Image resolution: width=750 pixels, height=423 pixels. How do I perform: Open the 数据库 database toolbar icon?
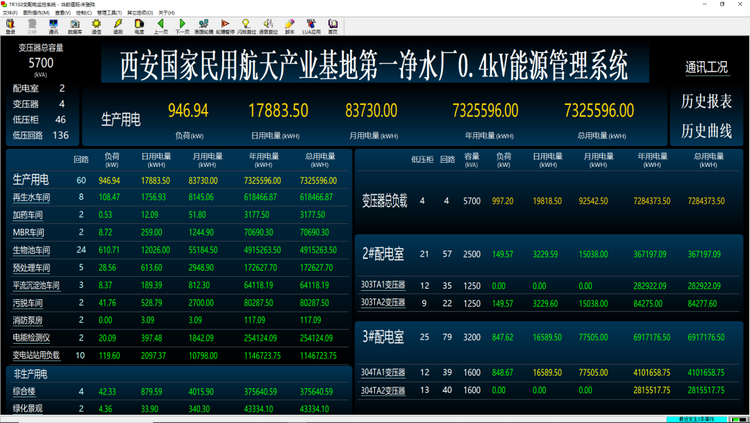pos(75,26)
